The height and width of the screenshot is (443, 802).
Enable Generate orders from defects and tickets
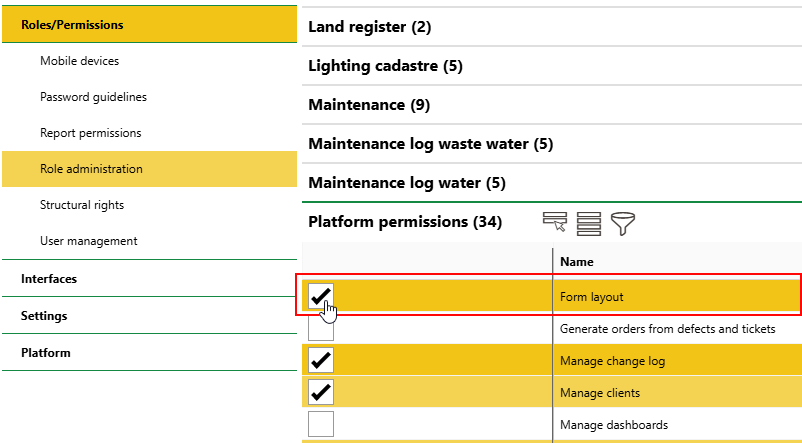click(321, 328)
